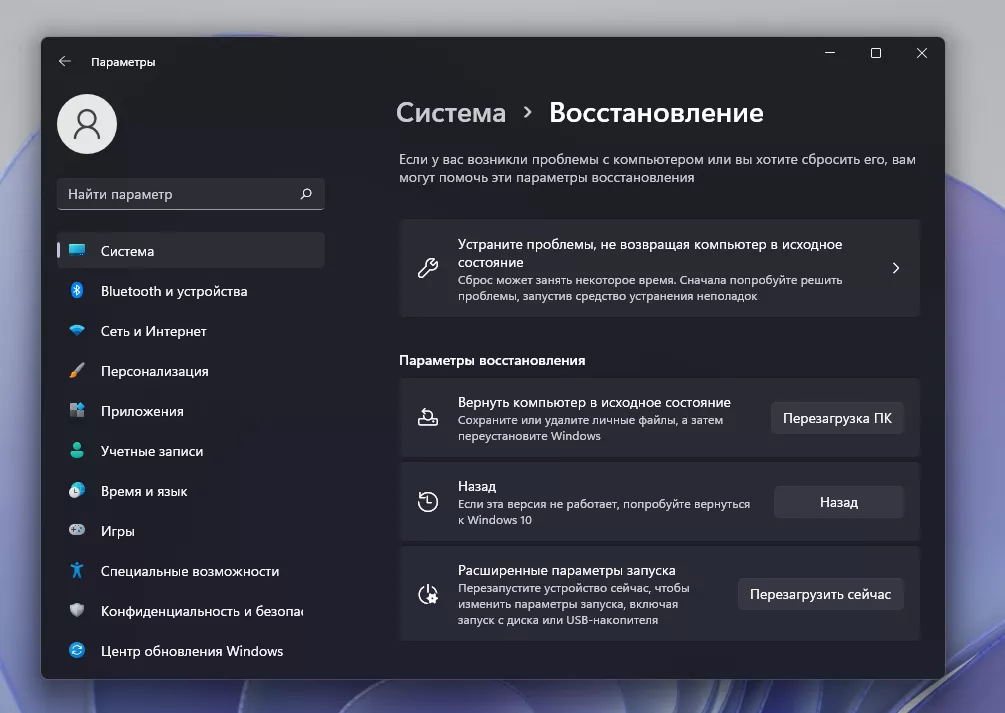This screenshot has height=713, width=1005.
Task: Click the Перезагрузка ПК button
Action: [x=837, y=418]
